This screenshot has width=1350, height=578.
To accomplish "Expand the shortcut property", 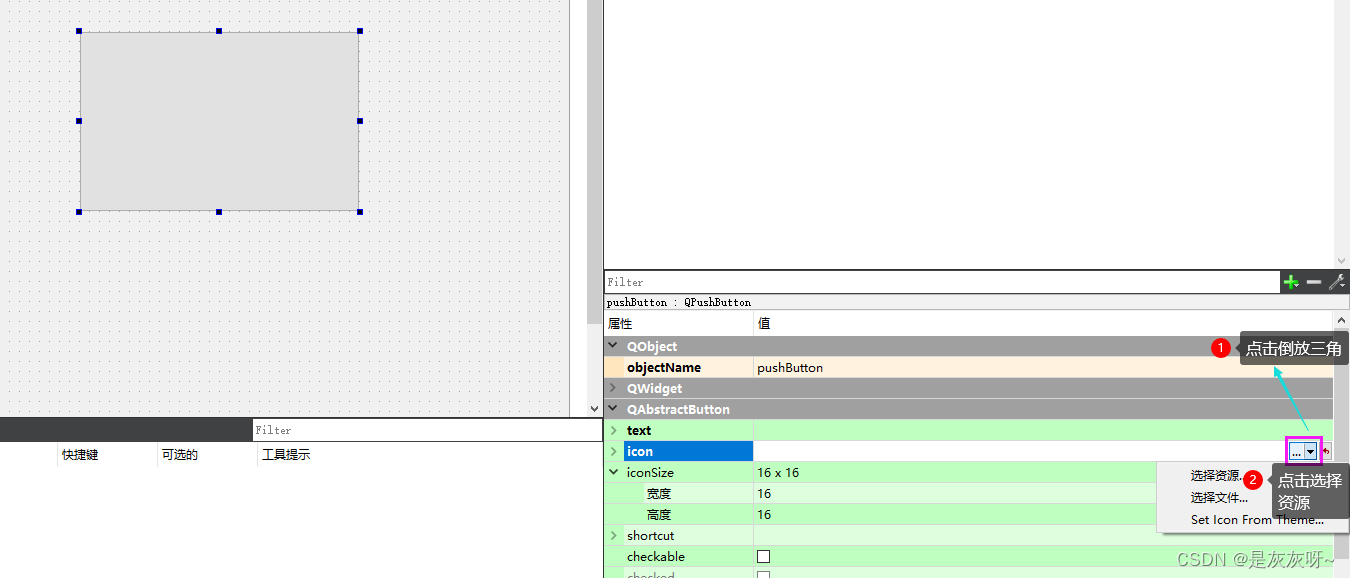I will pos(614,536).
